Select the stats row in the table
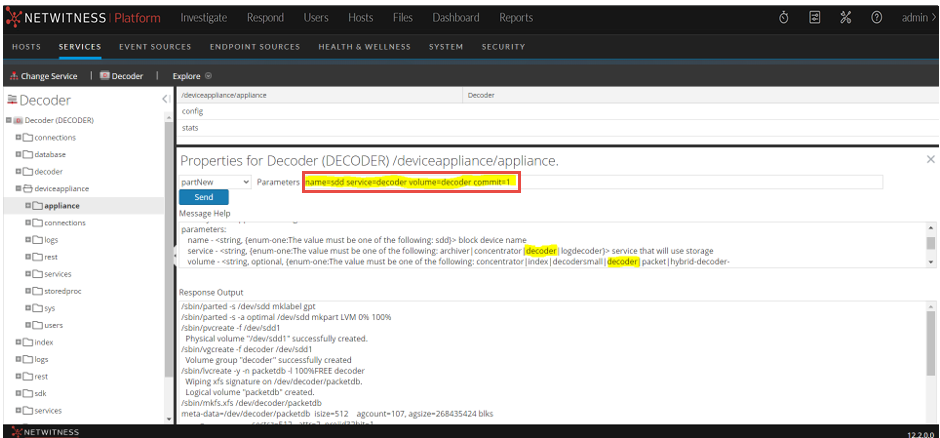Screen dimensions: 940x438 [191, 128]
